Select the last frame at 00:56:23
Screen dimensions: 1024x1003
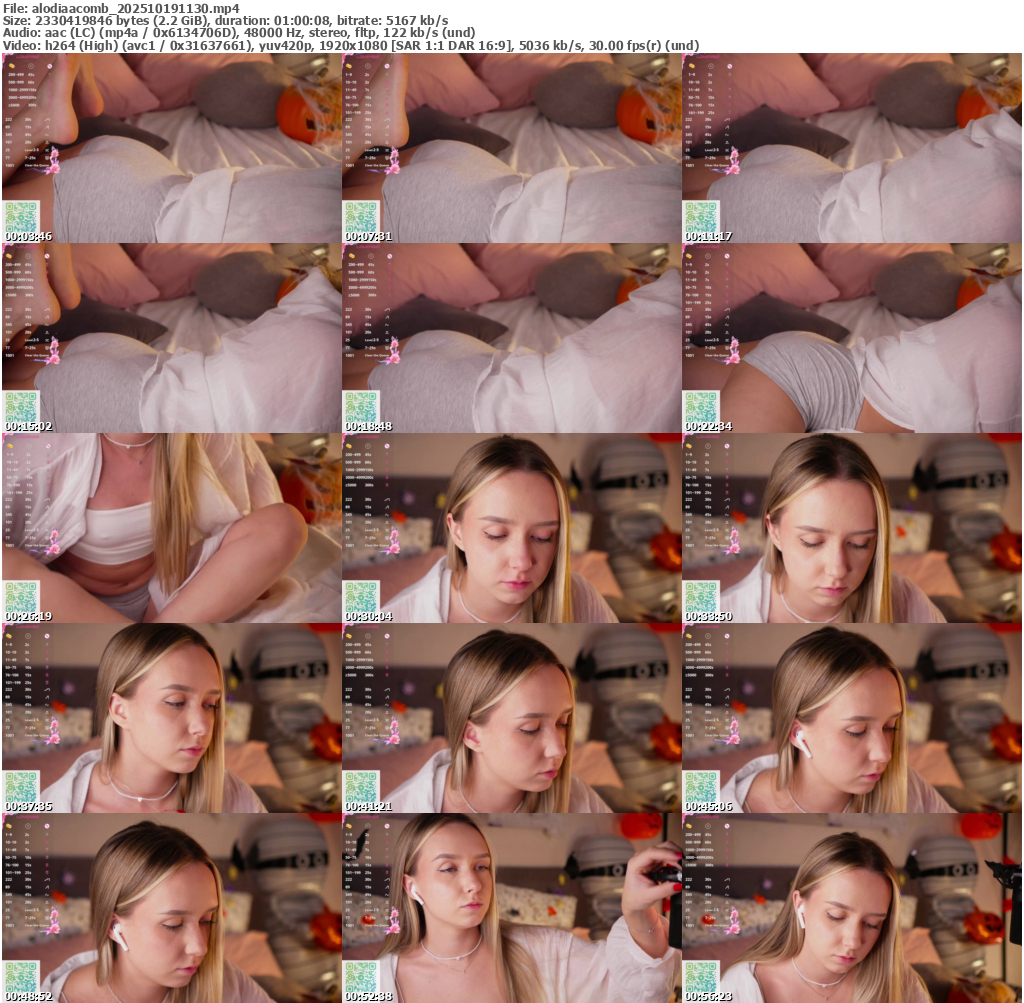coord(852,908)
